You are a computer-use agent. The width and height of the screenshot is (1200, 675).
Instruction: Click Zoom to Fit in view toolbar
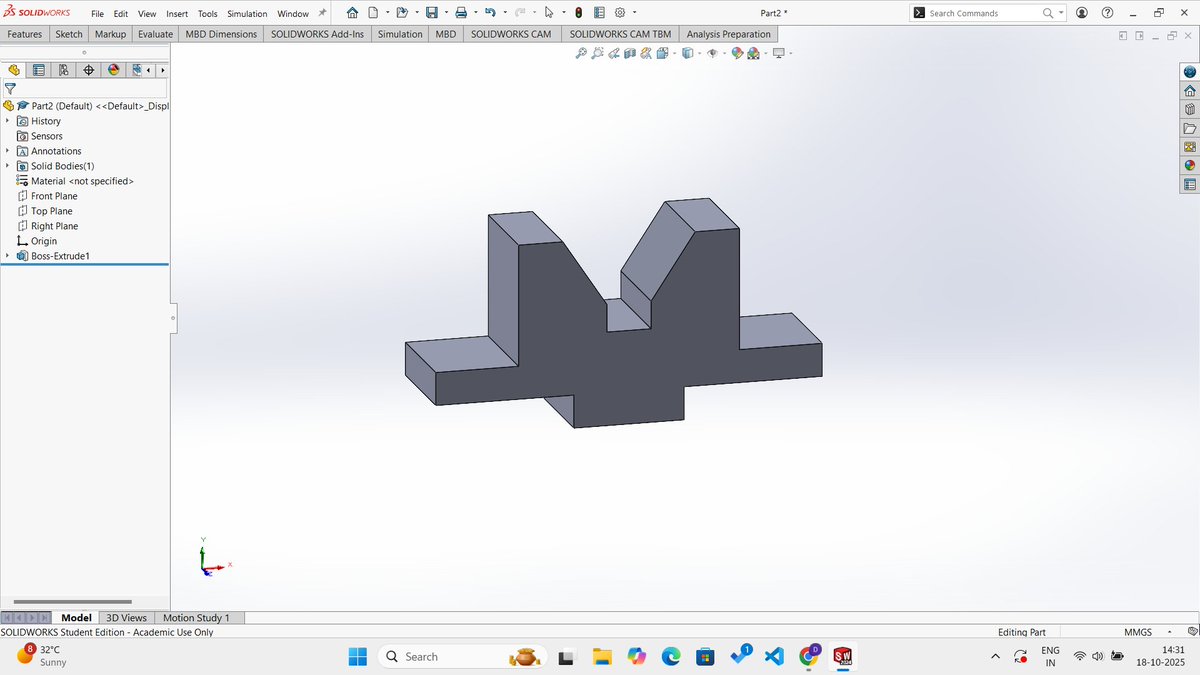(x=581, y=53)
